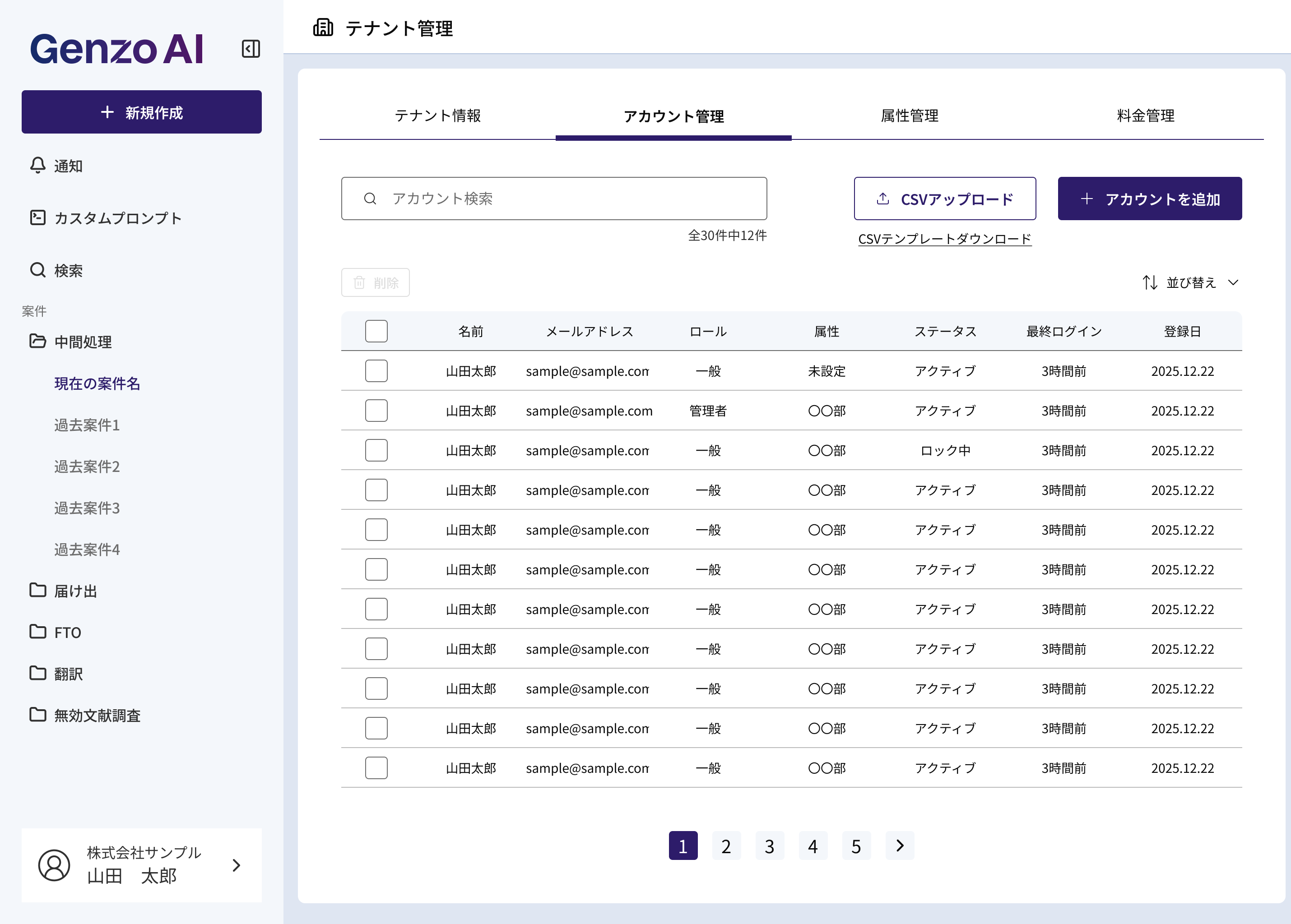Click the CSVテンプレートダウンロード link

point(945,239)
